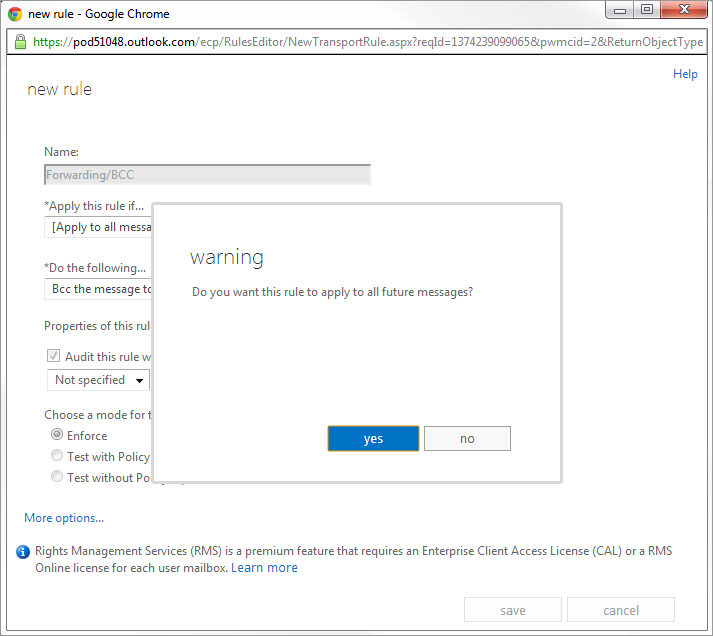Open the Bcc the message to dropdown
This screenshot has width=713, height=636.
98,289
